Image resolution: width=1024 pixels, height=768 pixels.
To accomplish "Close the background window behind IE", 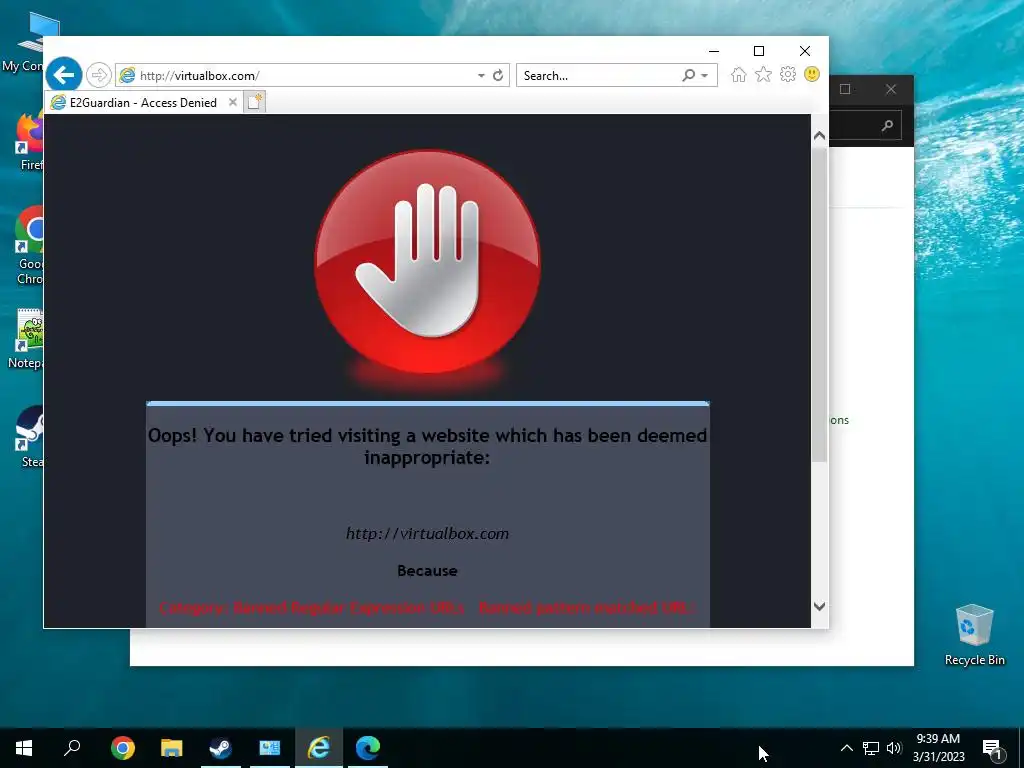I will click(891, 89).
